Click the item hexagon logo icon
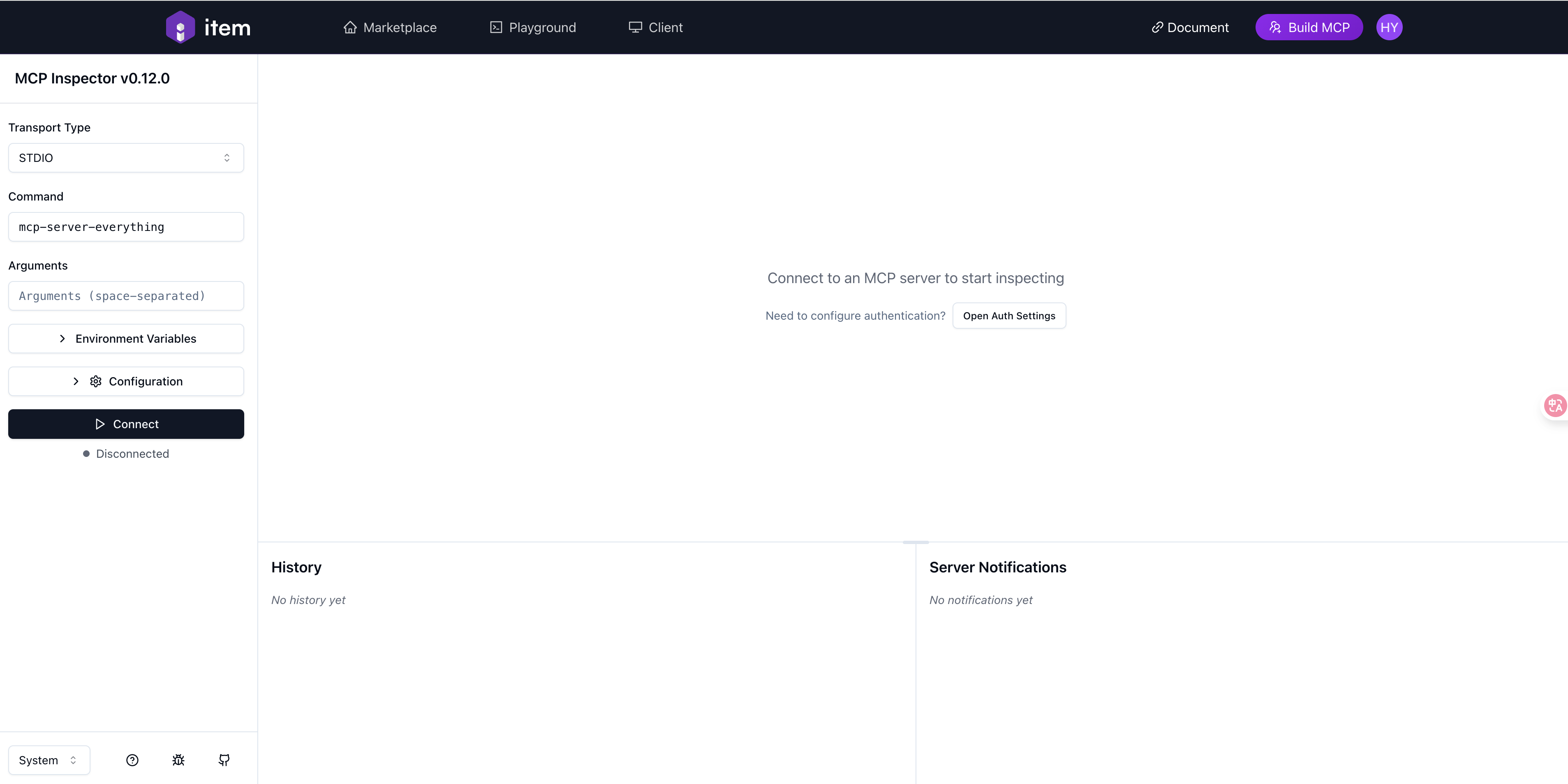The height and width of the screenshot is (784, 1568). tap(180, 28)
